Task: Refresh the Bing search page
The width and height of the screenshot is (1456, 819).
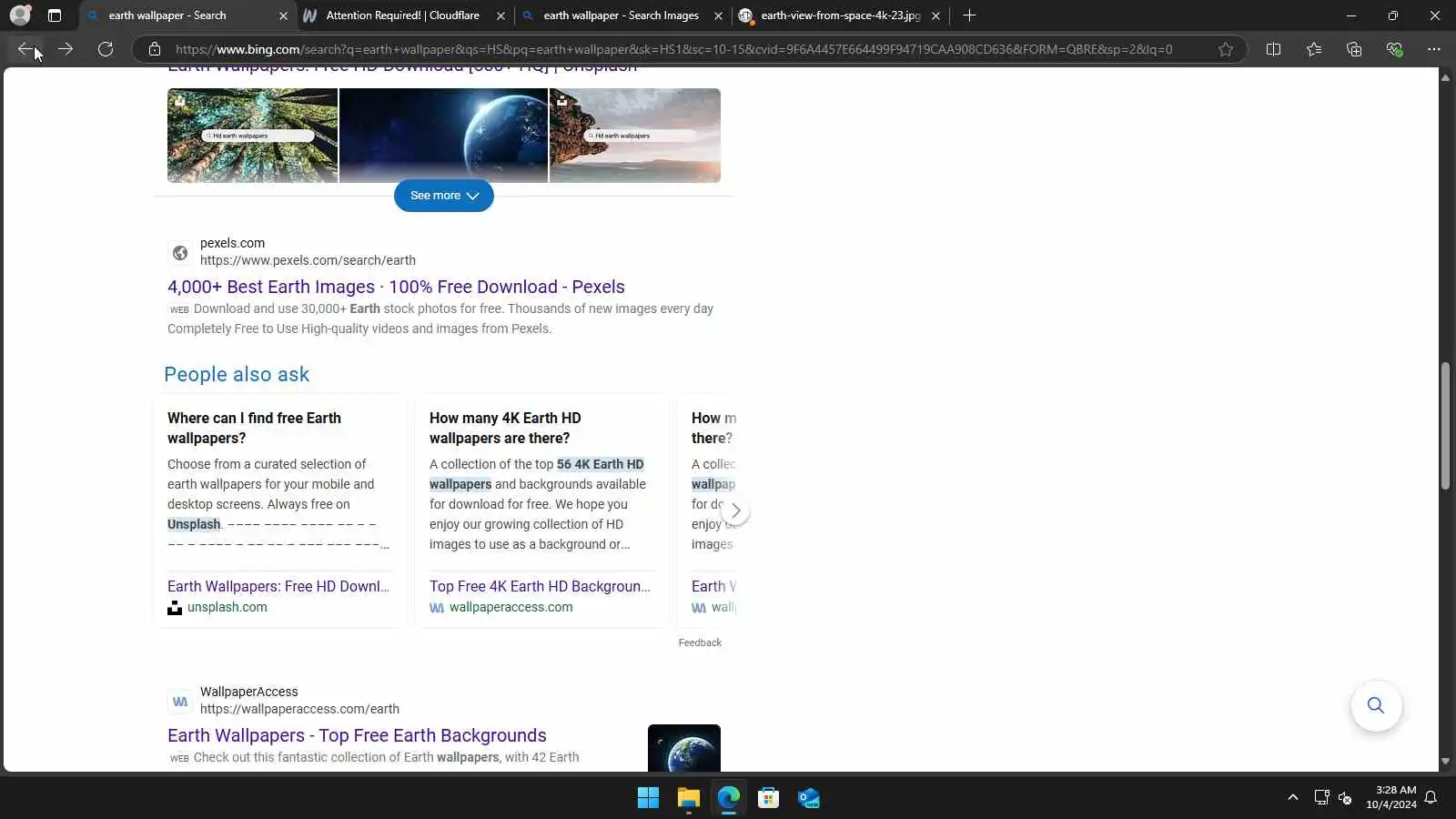Action: point(106,49)
